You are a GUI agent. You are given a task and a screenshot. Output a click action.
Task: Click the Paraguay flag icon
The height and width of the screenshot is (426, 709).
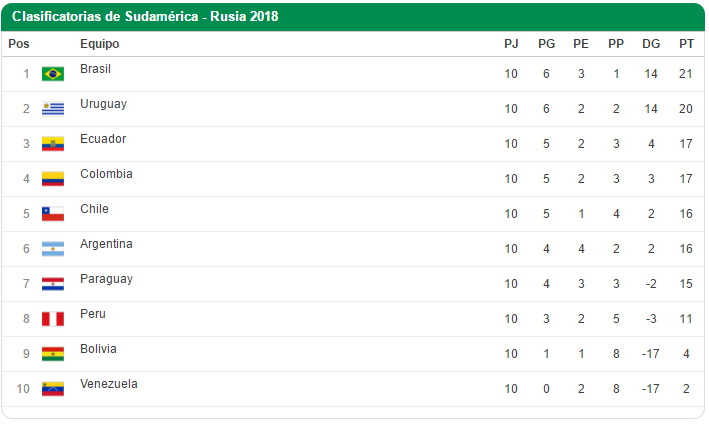click(53, 284)
